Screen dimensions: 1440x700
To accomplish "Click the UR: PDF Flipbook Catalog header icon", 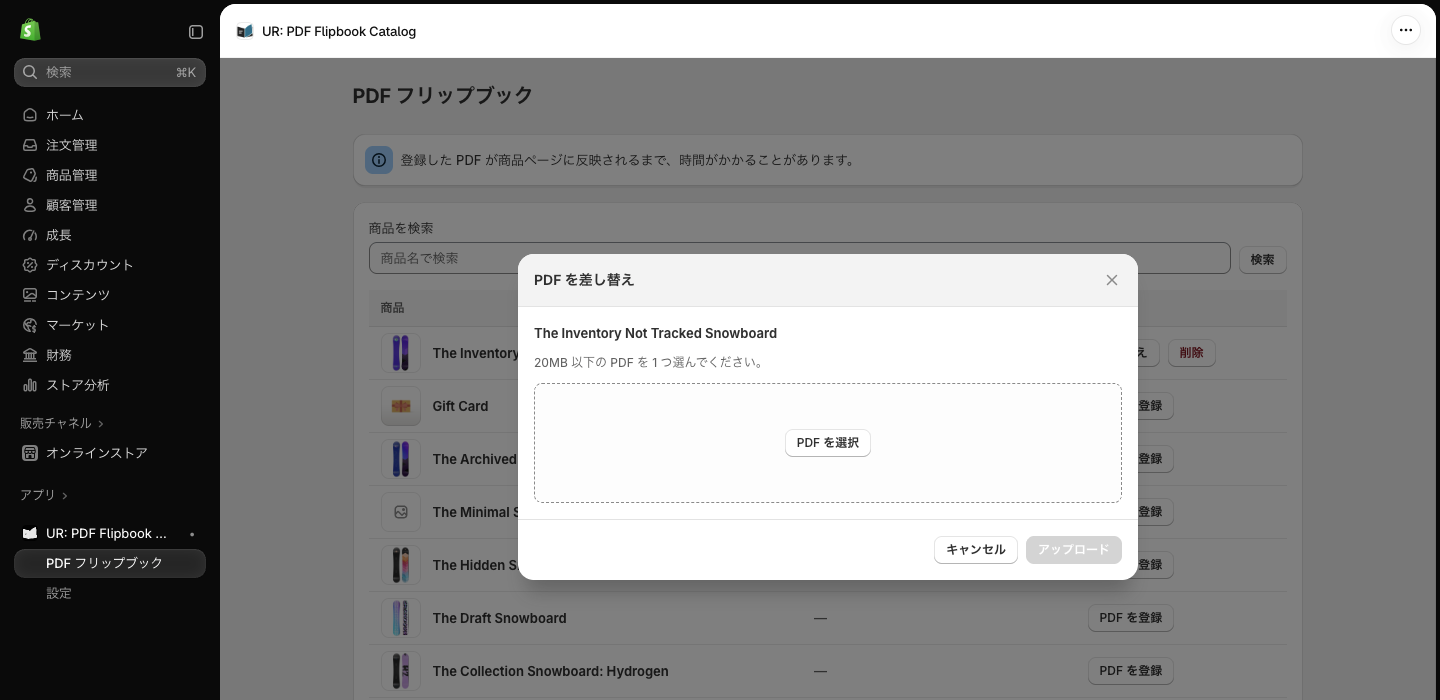I will [245, 31].
